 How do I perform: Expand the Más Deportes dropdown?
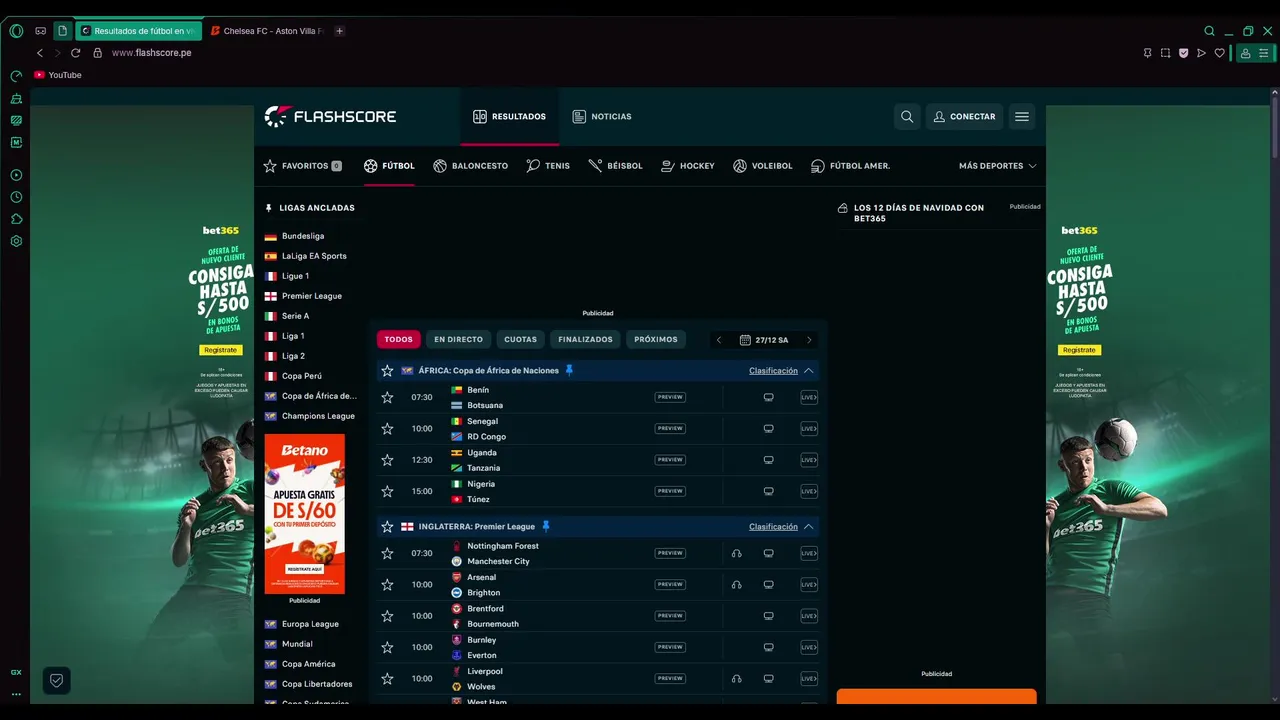(997, 166)
